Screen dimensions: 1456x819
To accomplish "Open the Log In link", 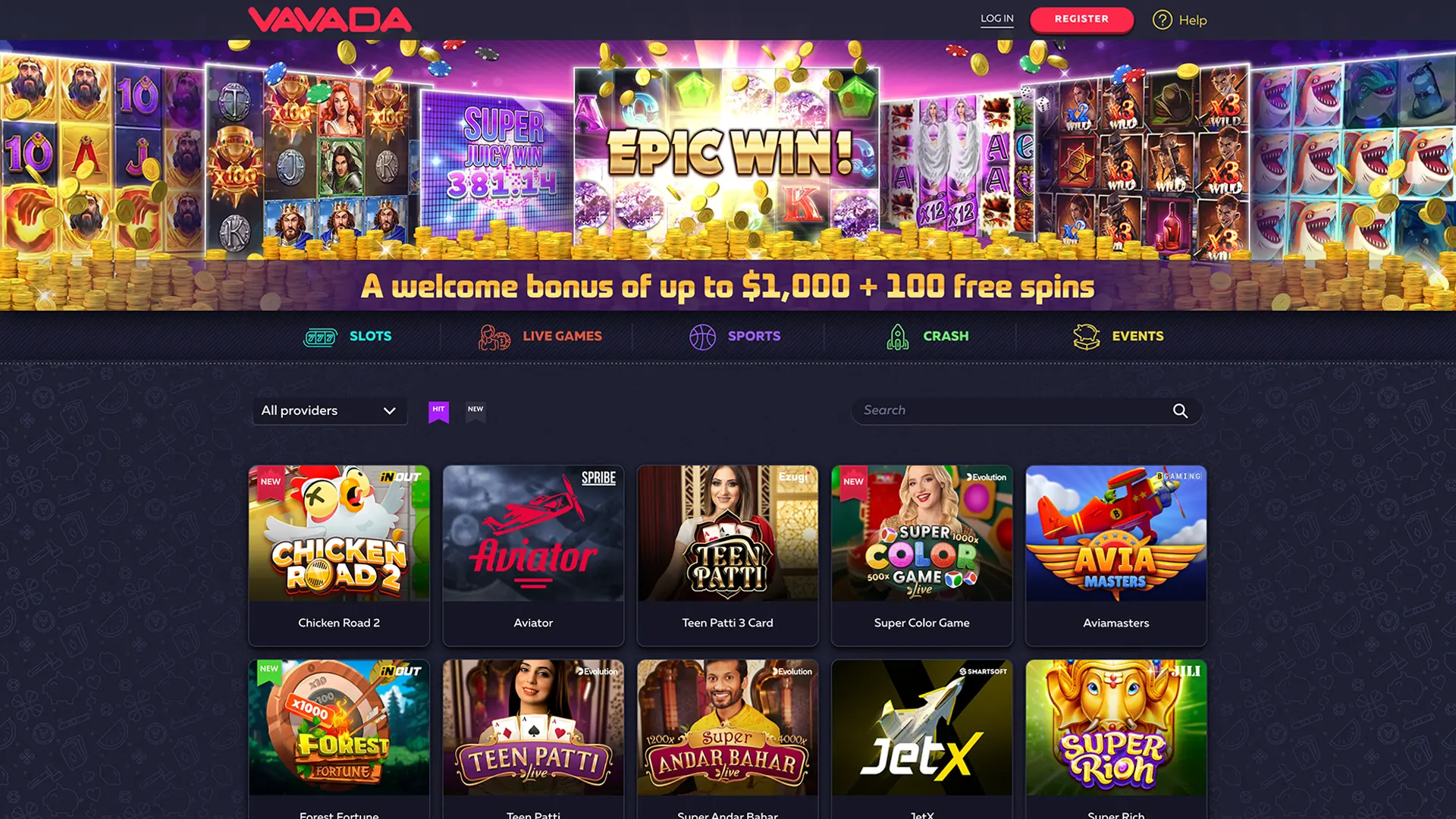I will tap(996, 19).
